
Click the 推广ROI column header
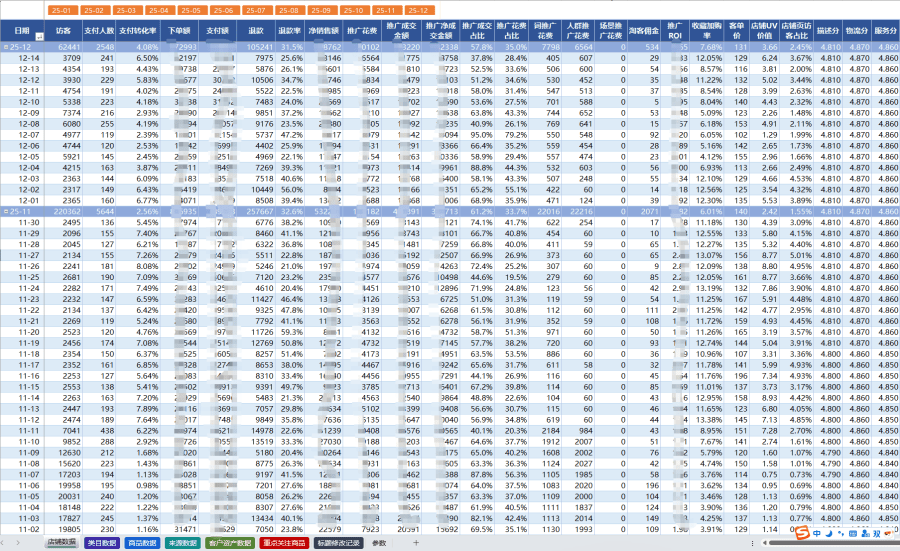click(x=673, y=32)
